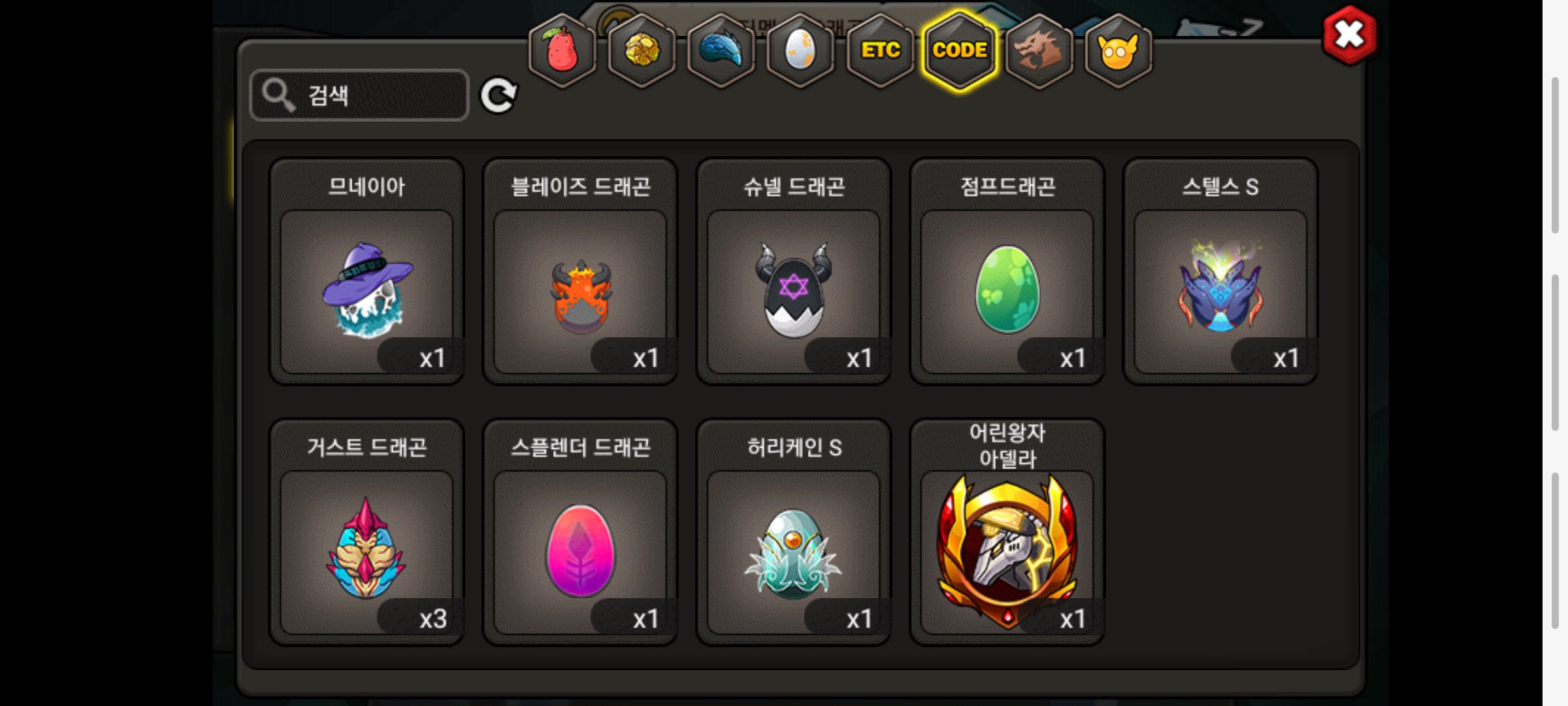Select the 거스트 드래곤 egg stack

pyautogui.click(x=367, y=532)
